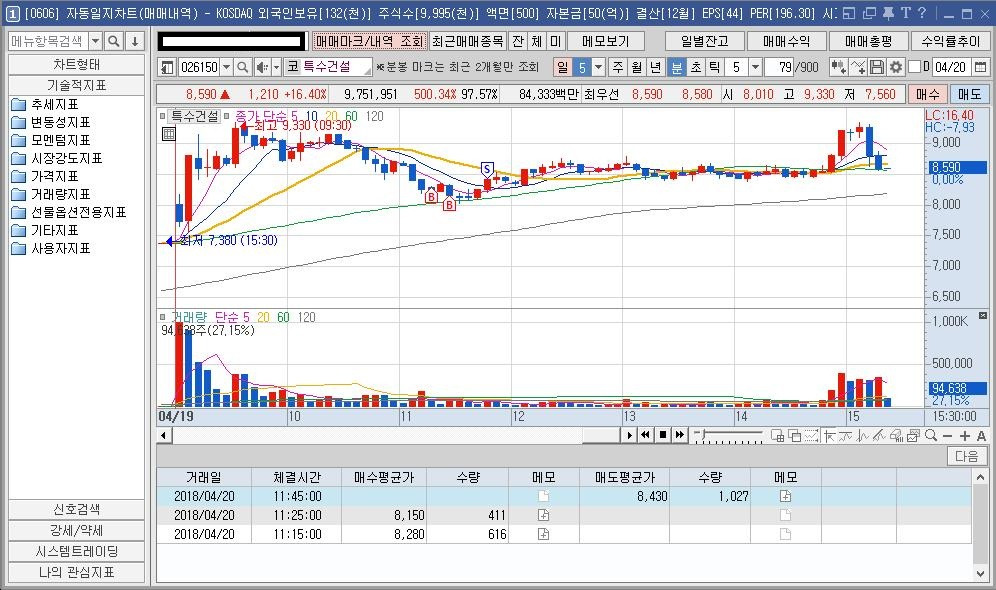Click the layout icon left of stock code 026150

167,67
